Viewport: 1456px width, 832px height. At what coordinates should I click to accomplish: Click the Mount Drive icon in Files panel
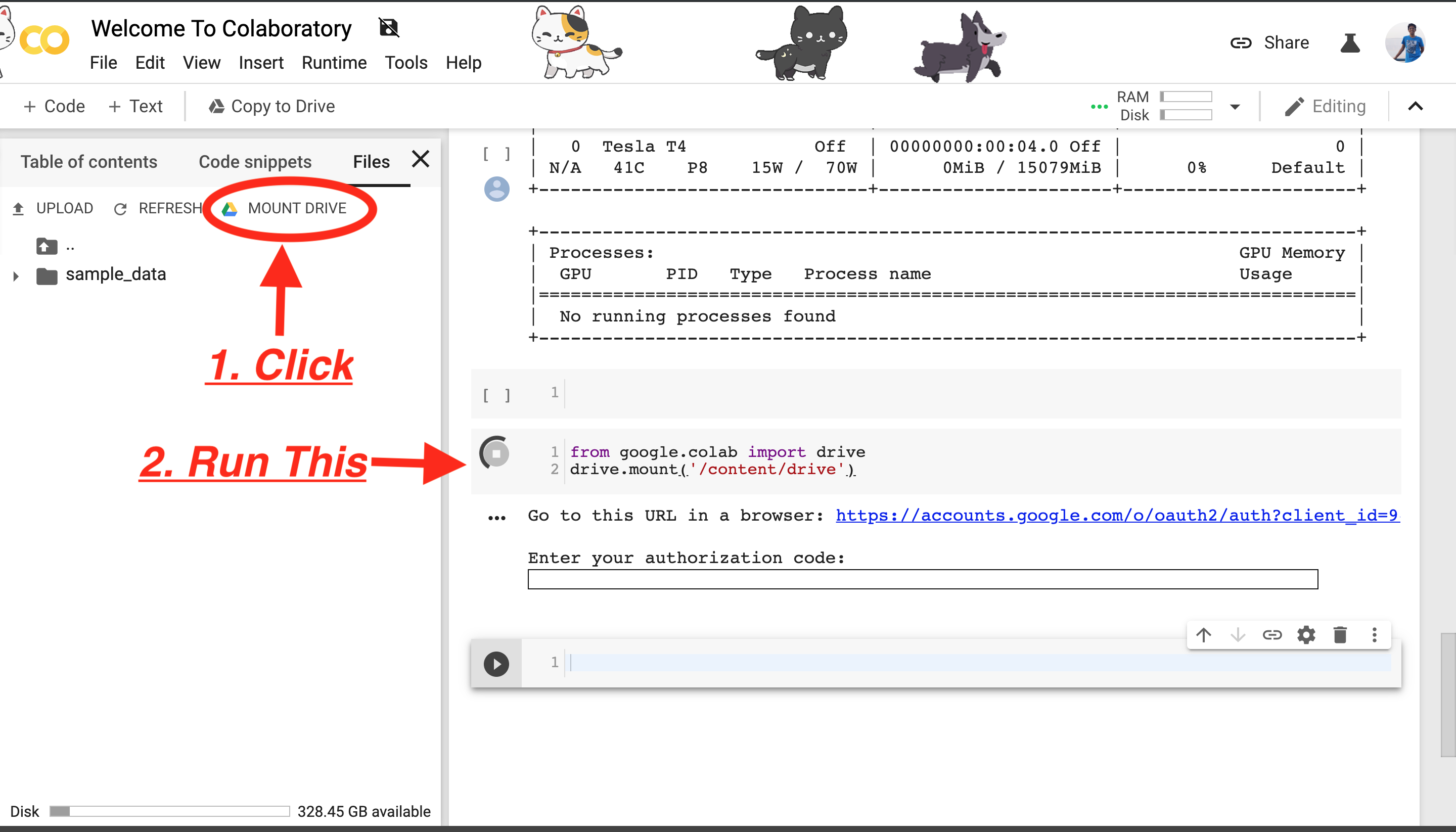(229, 208)
